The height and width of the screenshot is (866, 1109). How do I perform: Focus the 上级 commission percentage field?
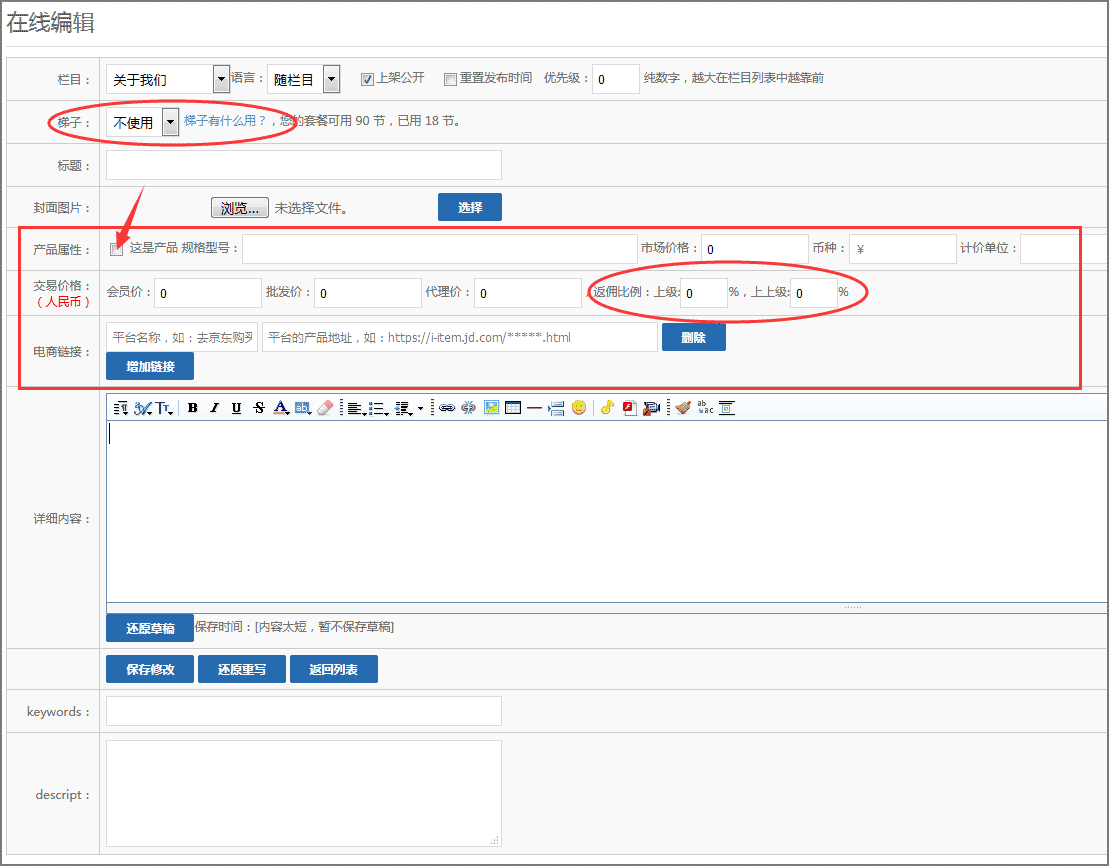coord(704,293)
